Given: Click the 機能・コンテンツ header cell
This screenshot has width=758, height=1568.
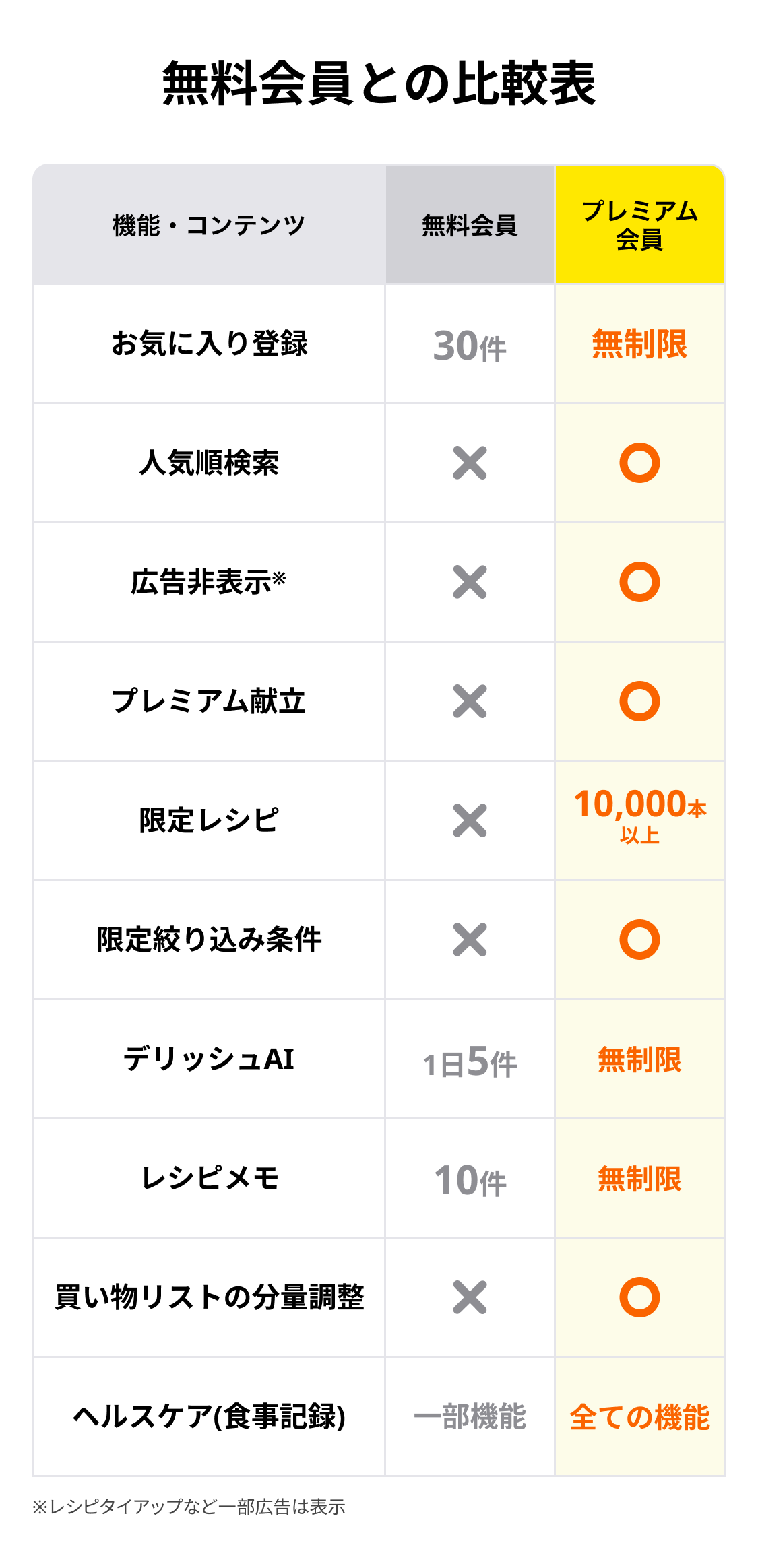Looking at the screenshot, I should pyautogui.click(x=209, y=225).
